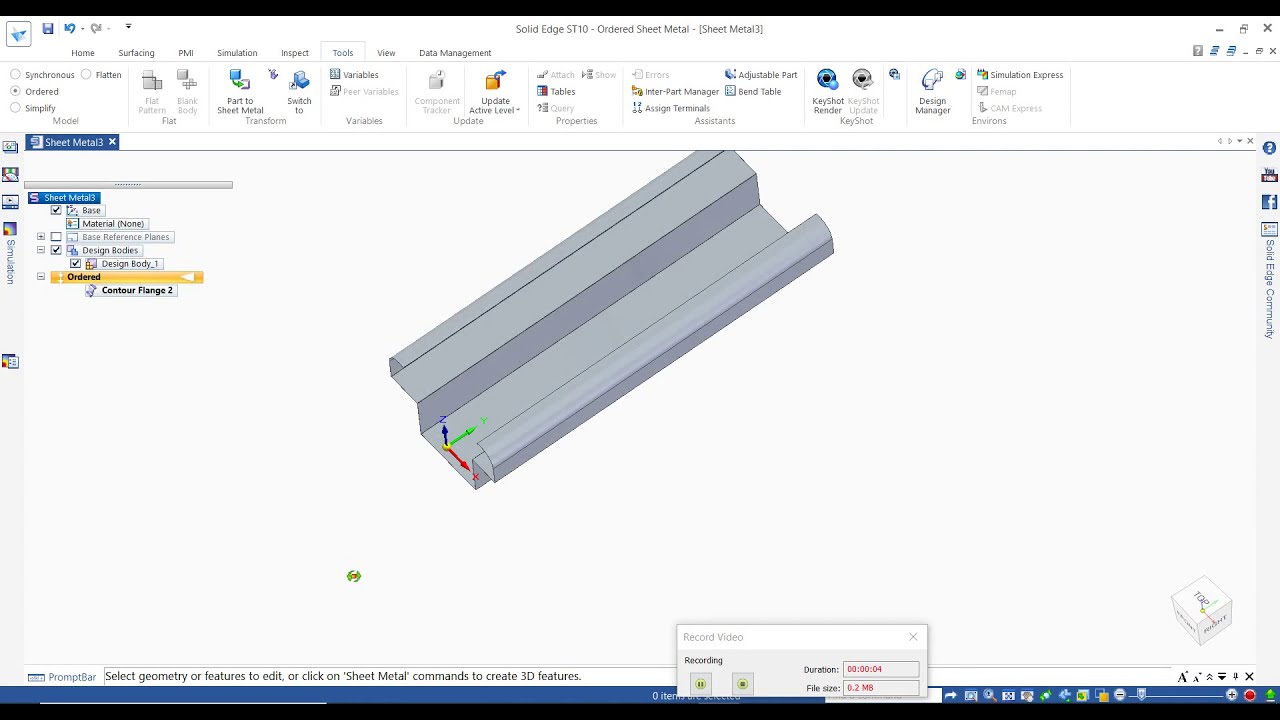Image resolution: width=1280 pixels, height=720 pixels.
Task: Open the help icon on right sidebar
Action: point(1269,148)
